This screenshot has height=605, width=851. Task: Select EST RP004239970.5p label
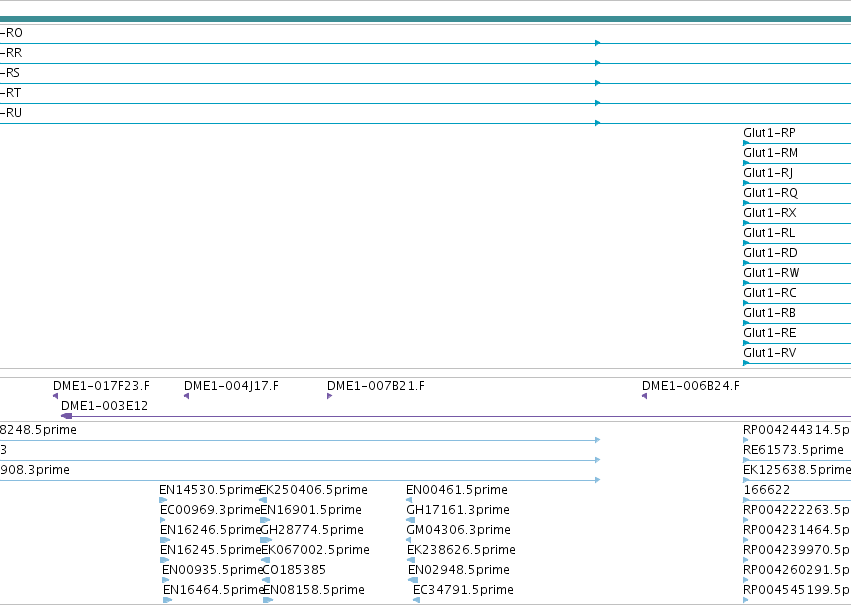click(x=797, y=550)
